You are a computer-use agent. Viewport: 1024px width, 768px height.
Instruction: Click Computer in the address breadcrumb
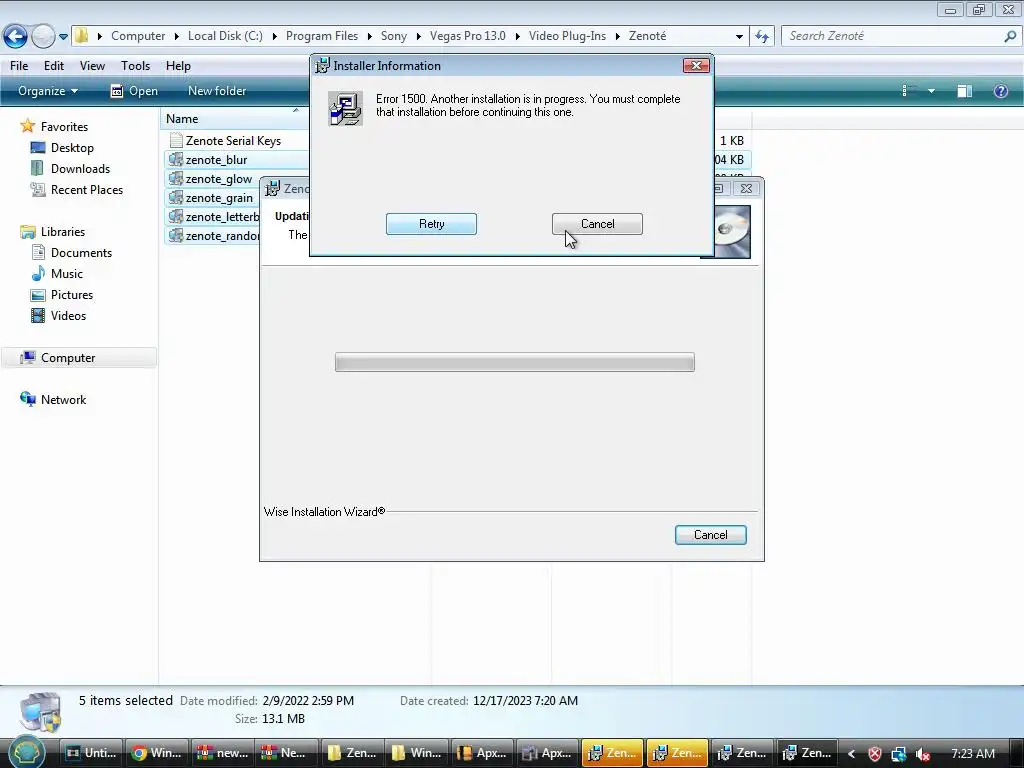(138, 36)
